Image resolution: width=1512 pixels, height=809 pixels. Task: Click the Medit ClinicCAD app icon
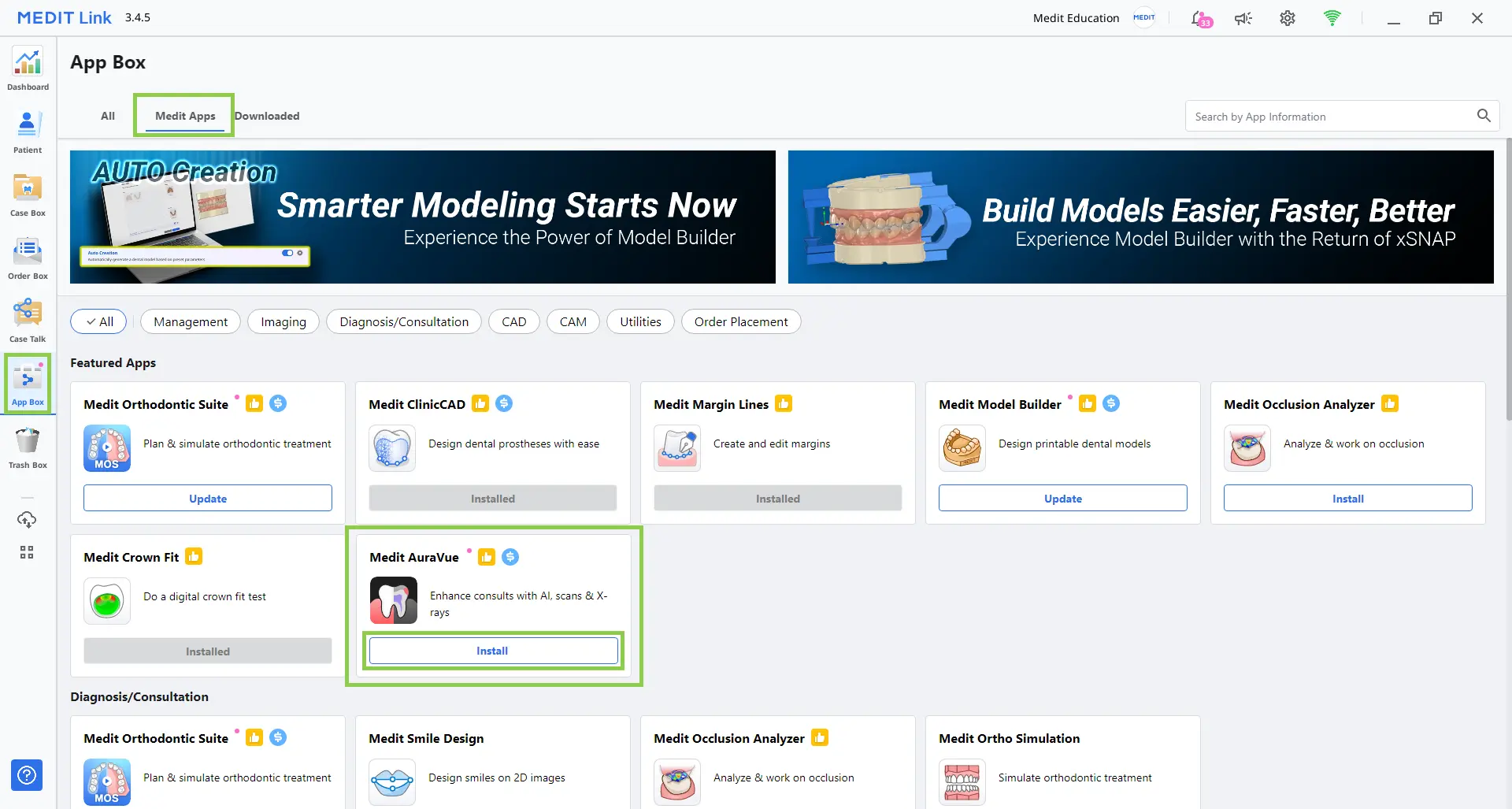(x=392, y=448)
